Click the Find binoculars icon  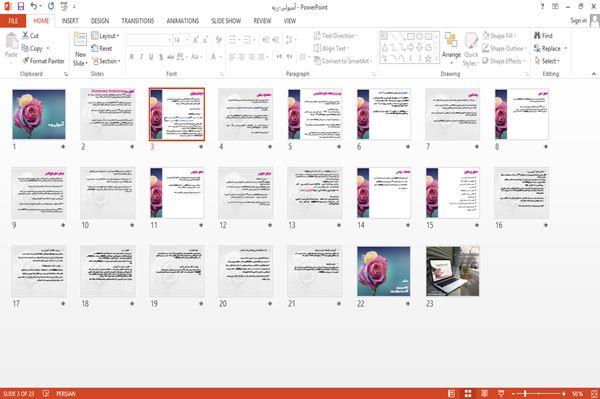[538, 35]
